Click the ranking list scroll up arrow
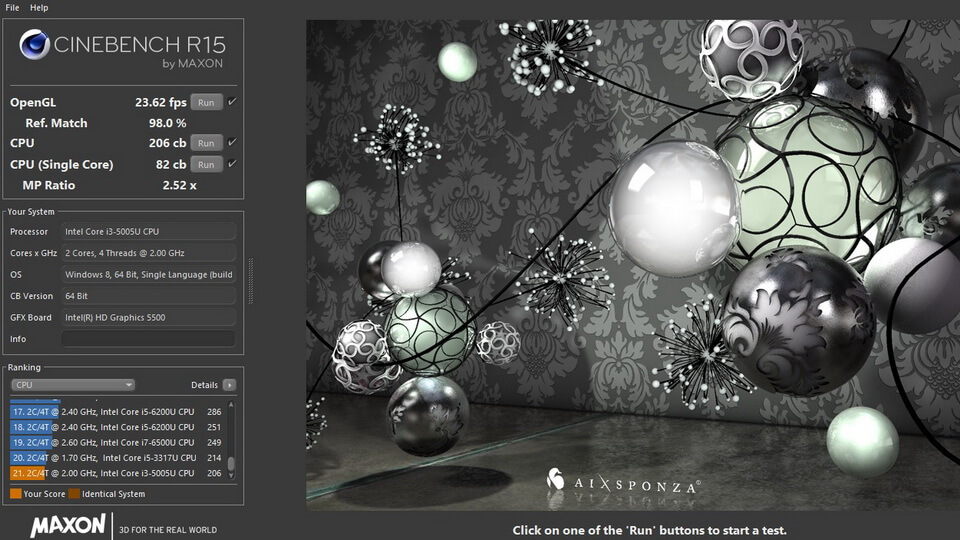 231,405
